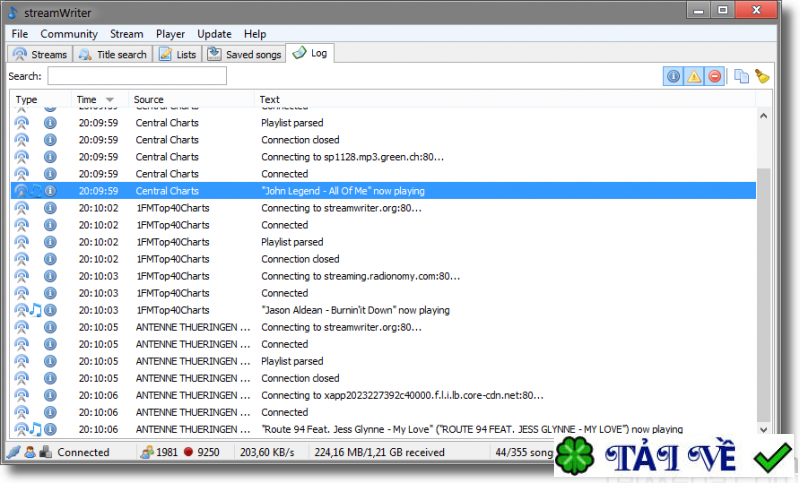This screenshot has height=483, width=800.
Task: Click the vertical log scrollbar thumb
Action: (763, 296)
